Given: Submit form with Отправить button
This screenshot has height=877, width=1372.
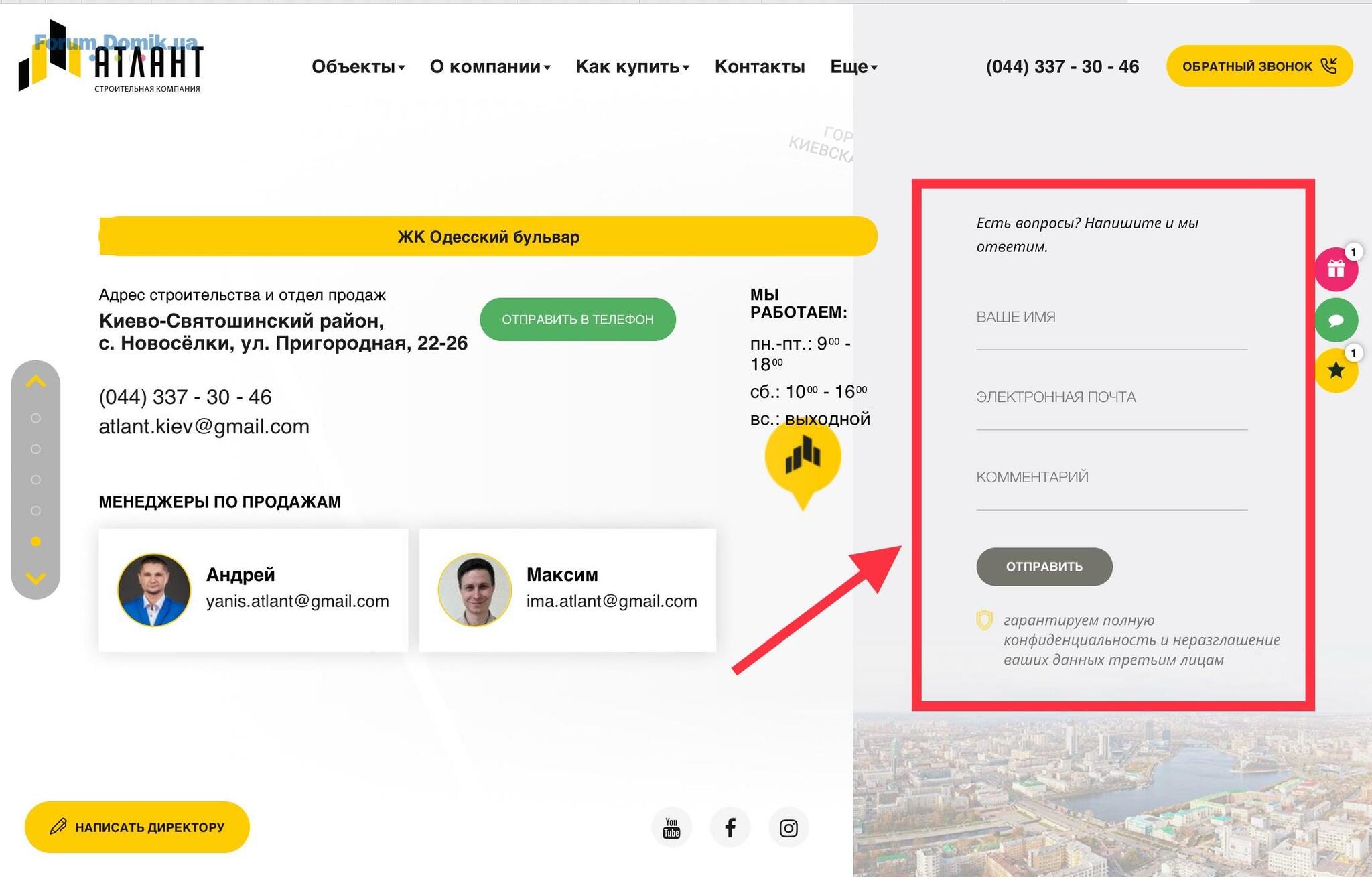Looking at the screenshot, I should click(x=1044, y=567).
